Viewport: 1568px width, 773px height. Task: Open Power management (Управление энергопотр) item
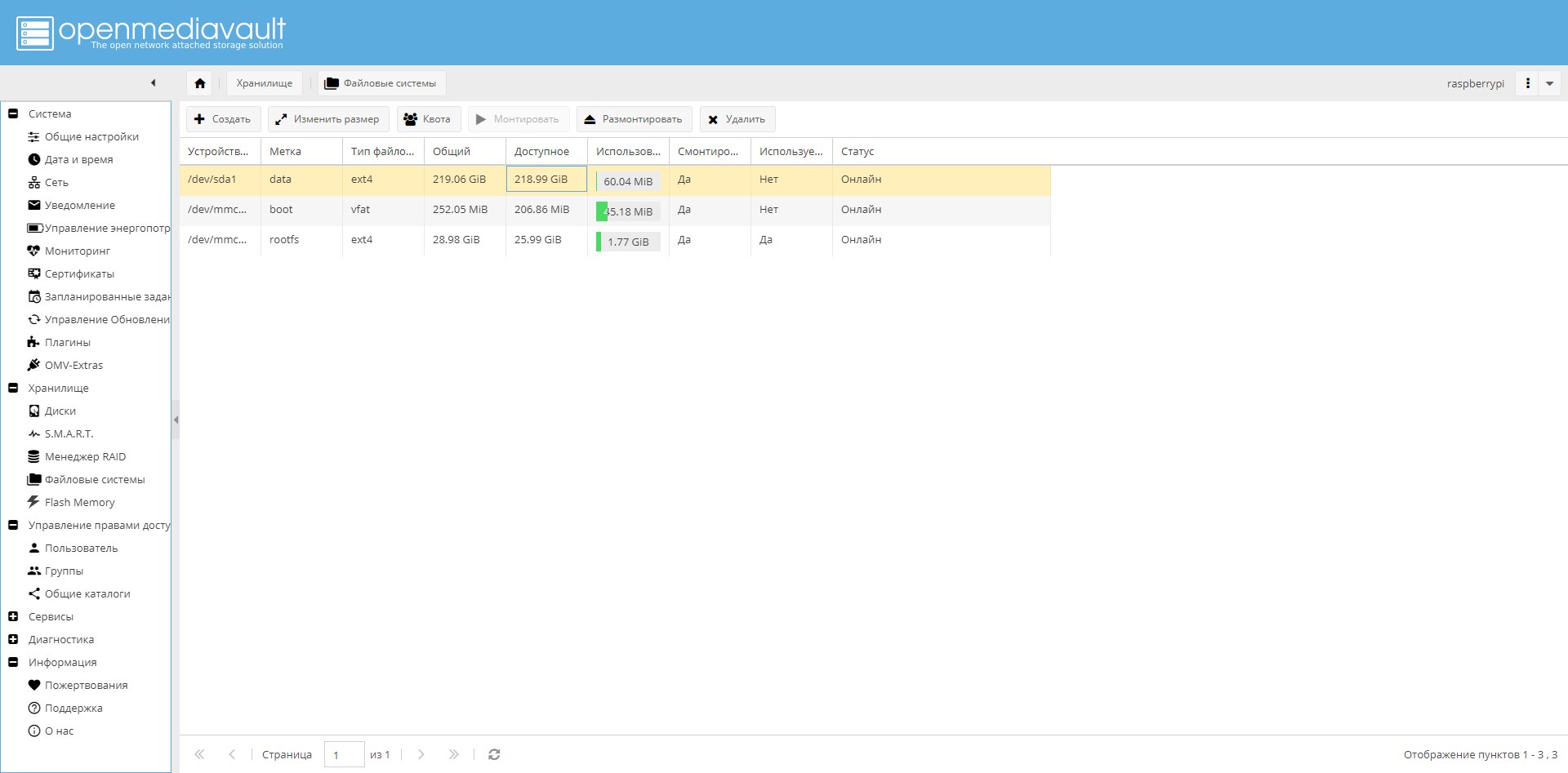pos(98,229)
